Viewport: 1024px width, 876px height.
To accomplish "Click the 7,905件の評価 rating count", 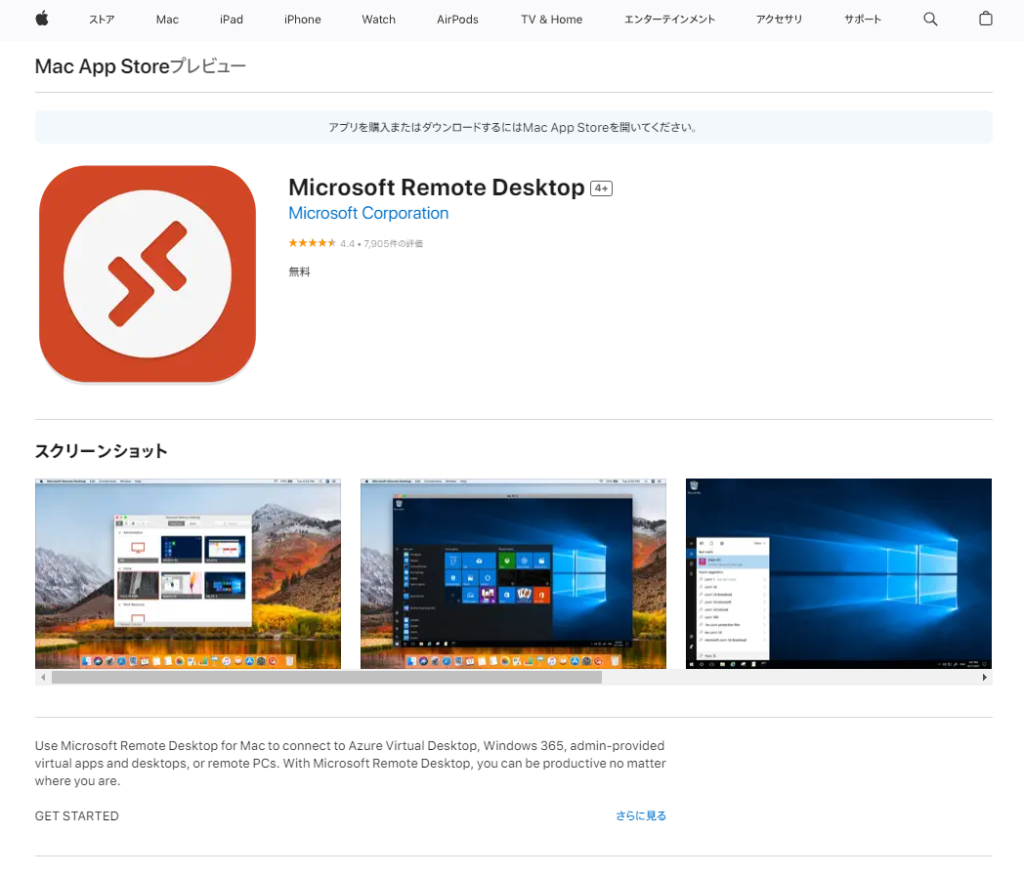I will coord(393,244).
